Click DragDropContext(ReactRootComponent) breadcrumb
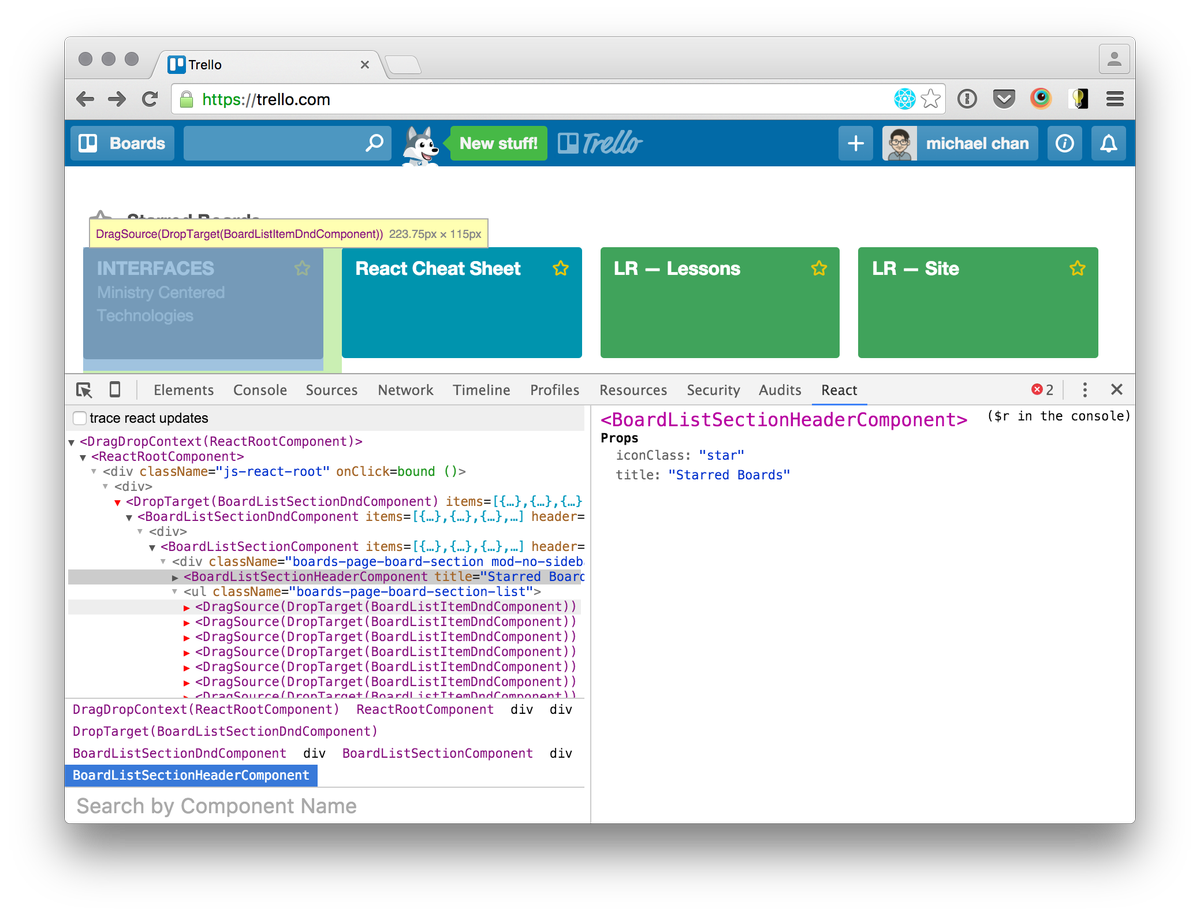This screenshot has height=916, width=1200. (206, 709)
